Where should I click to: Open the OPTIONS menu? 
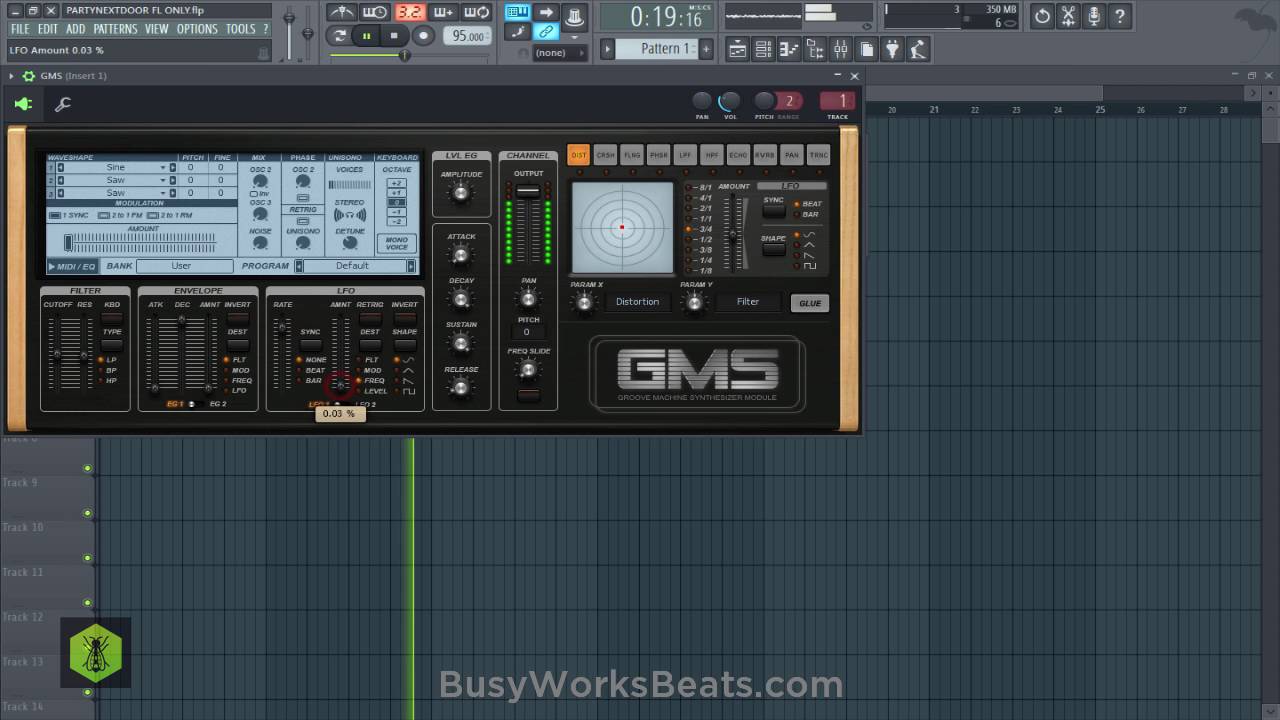click(197, 30)
